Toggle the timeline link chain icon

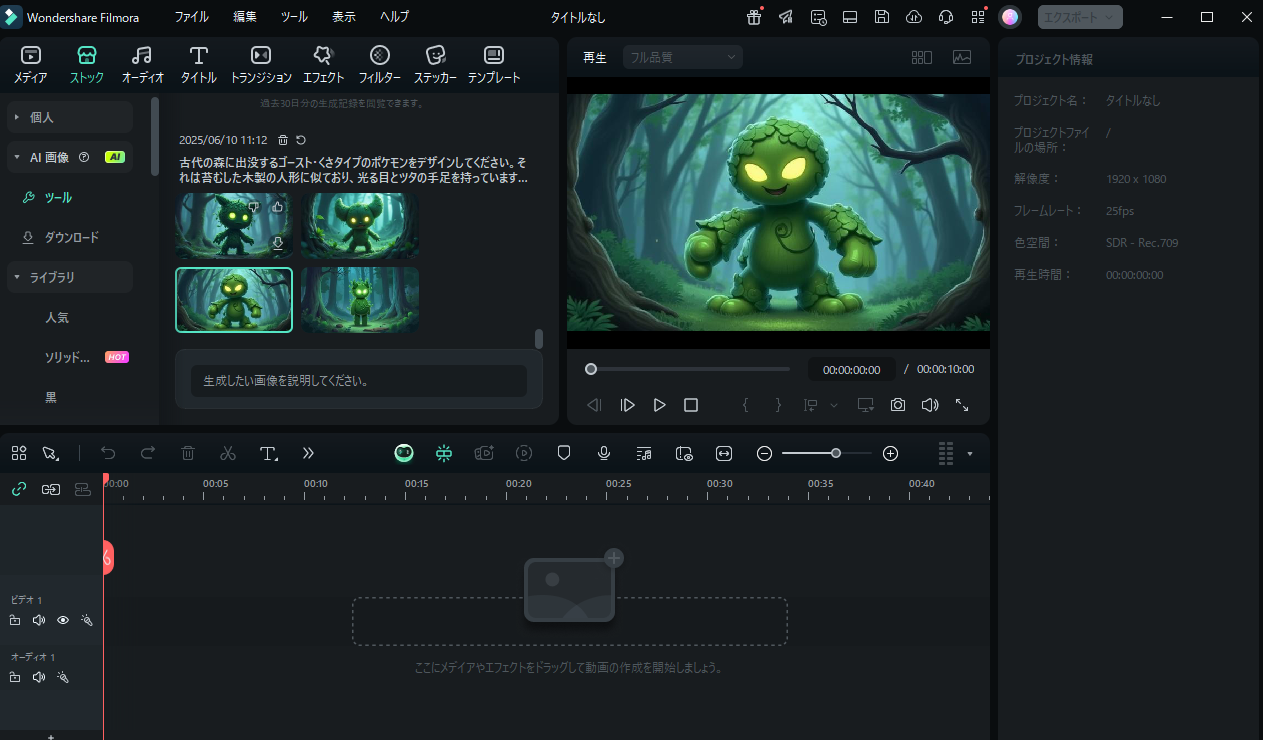19,489
